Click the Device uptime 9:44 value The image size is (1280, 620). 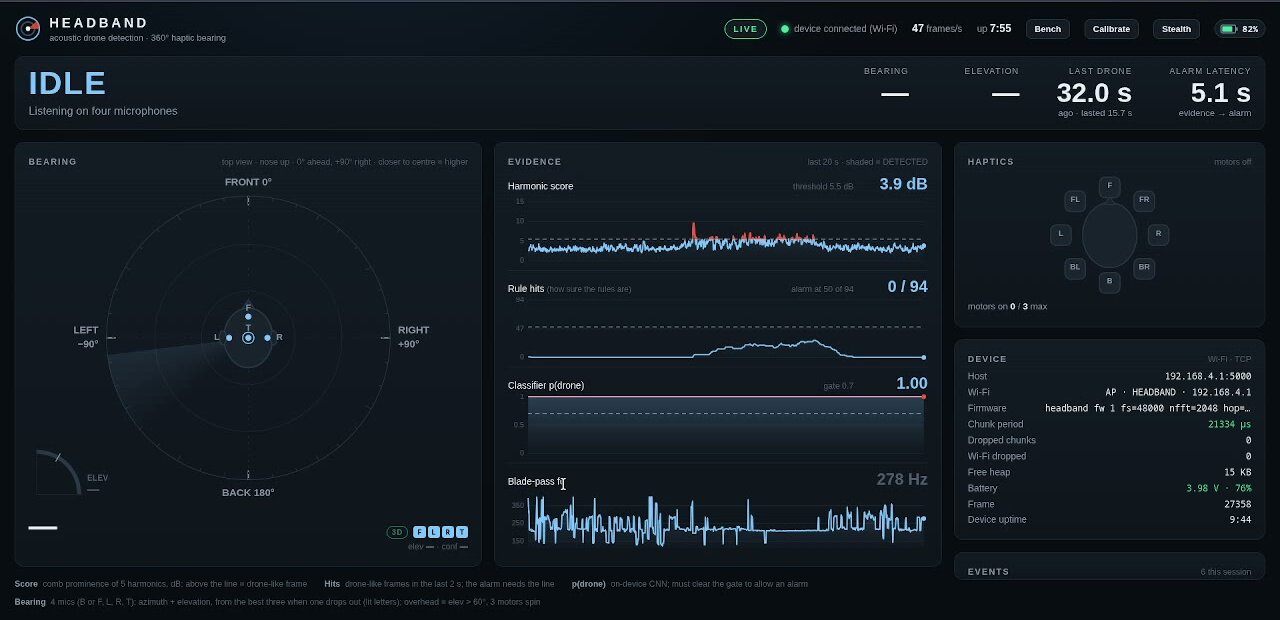[1240, 520]
